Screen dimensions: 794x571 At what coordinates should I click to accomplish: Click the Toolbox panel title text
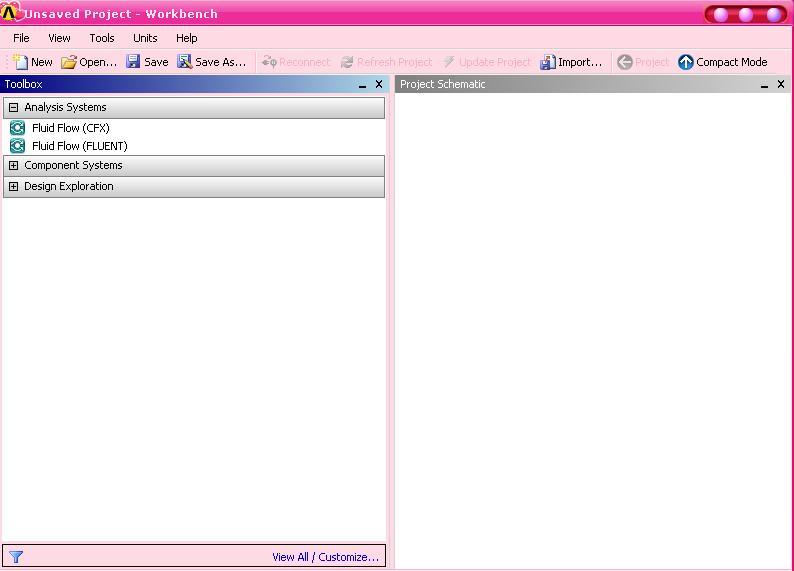click(23, 84)
